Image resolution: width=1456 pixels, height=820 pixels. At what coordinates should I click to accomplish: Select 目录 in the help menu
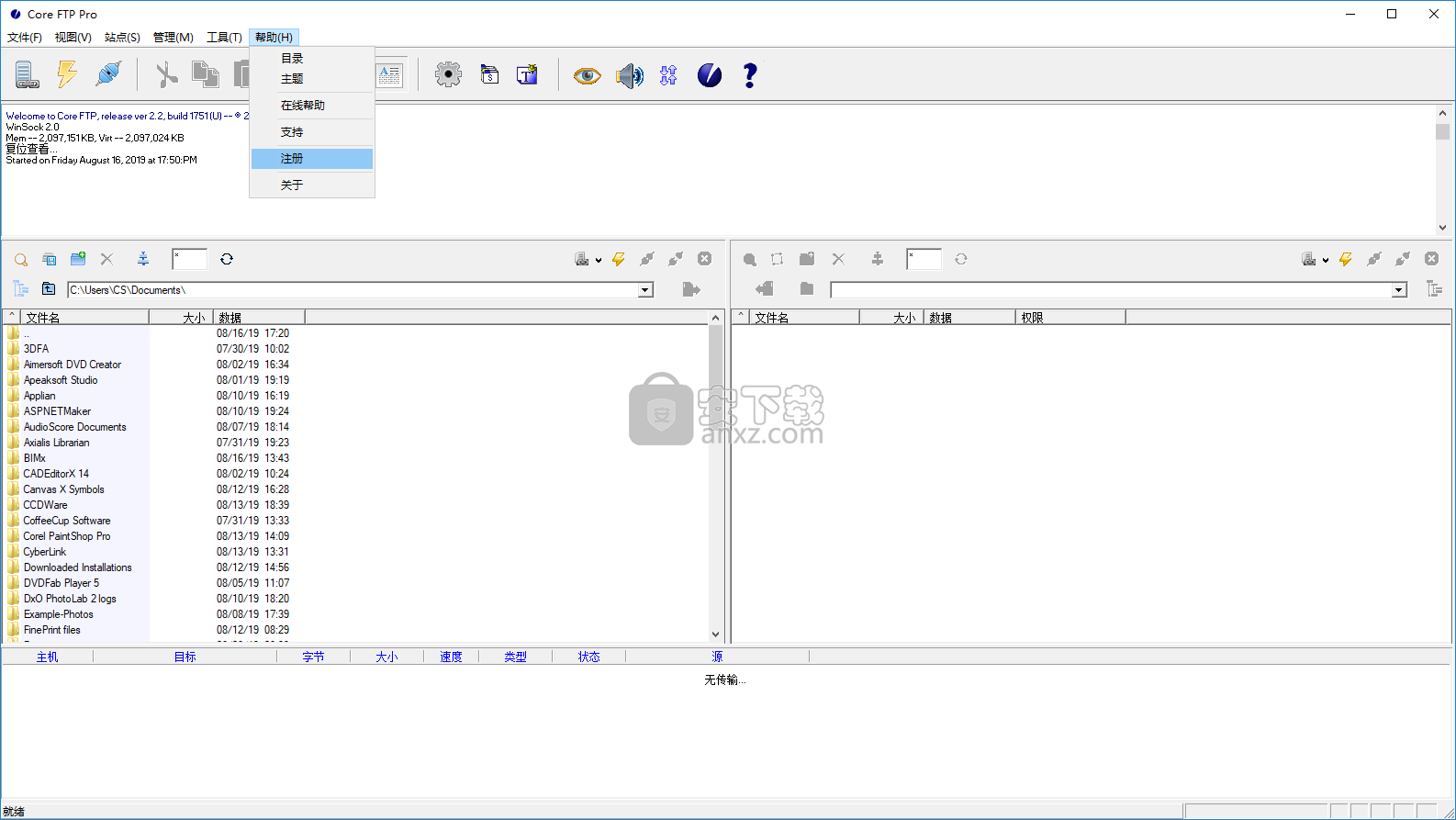(312, 58)
